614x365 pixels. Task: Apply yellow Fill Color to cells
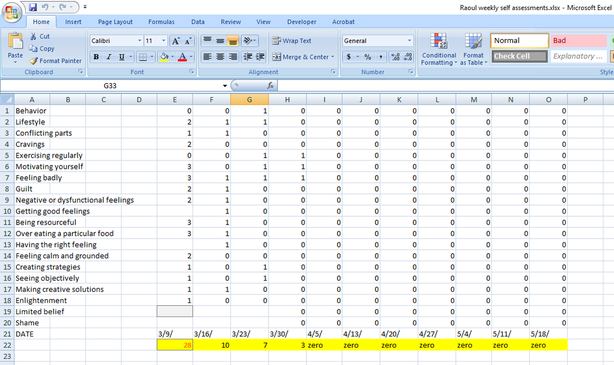coord(164,57)
